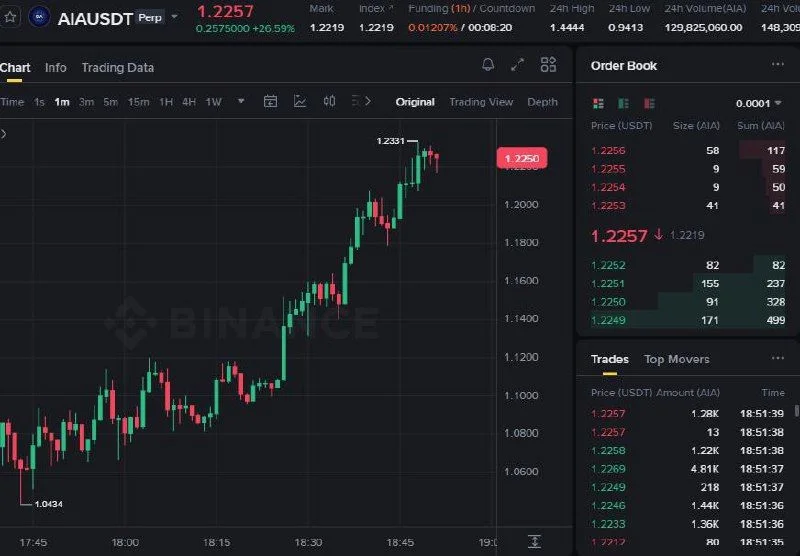Open the layout grid settings icon
The image size is (800, 556).
[548, 64]
